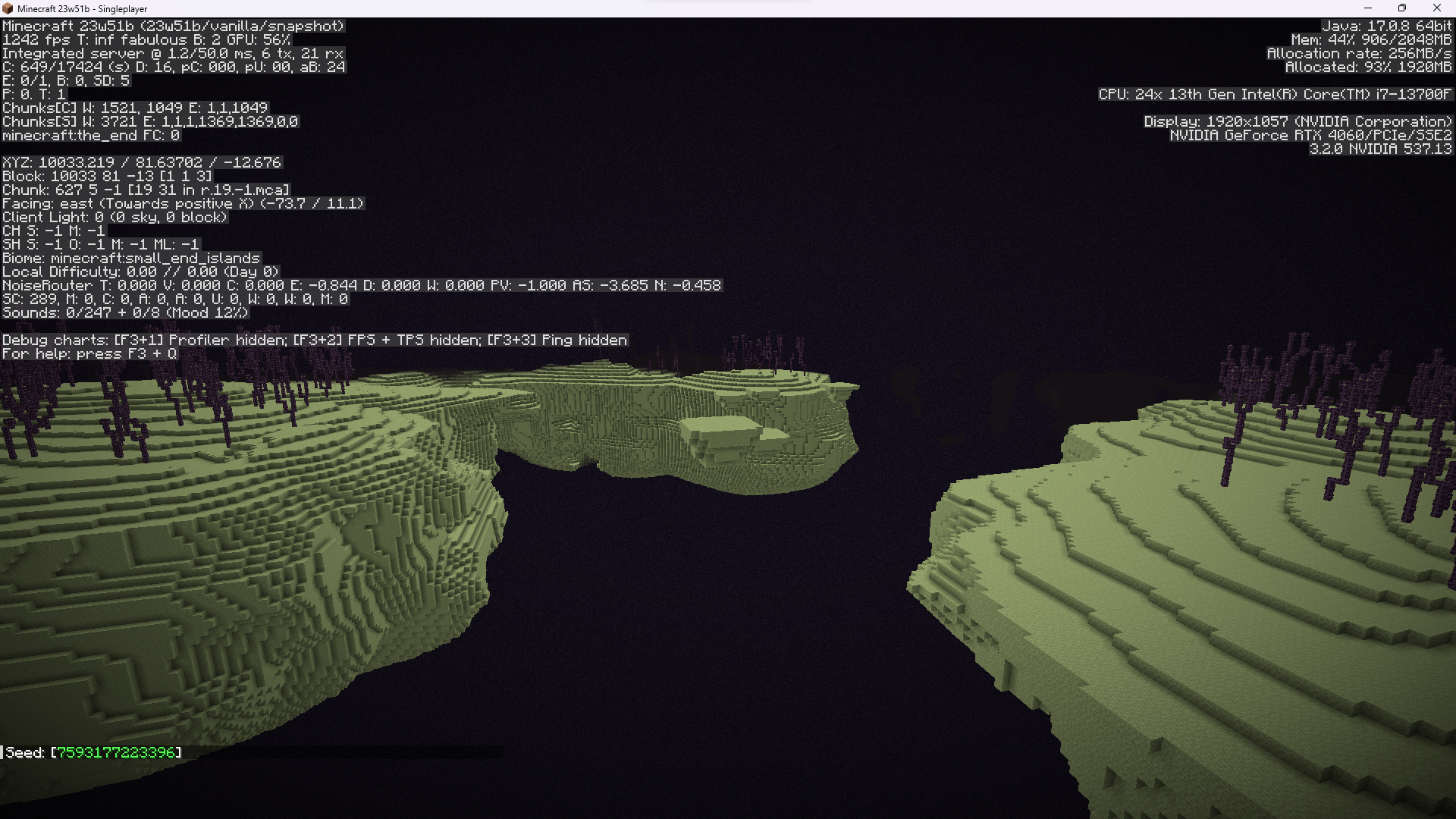Click the chat input field at bottom
The image size is (1456, 819).
341,752
